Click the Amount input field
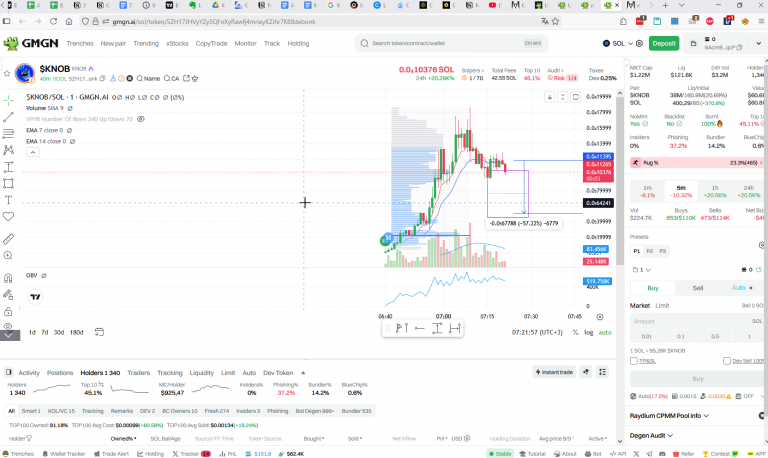The width and height of the screenshot is (768, 458). (x=697, y=321)
